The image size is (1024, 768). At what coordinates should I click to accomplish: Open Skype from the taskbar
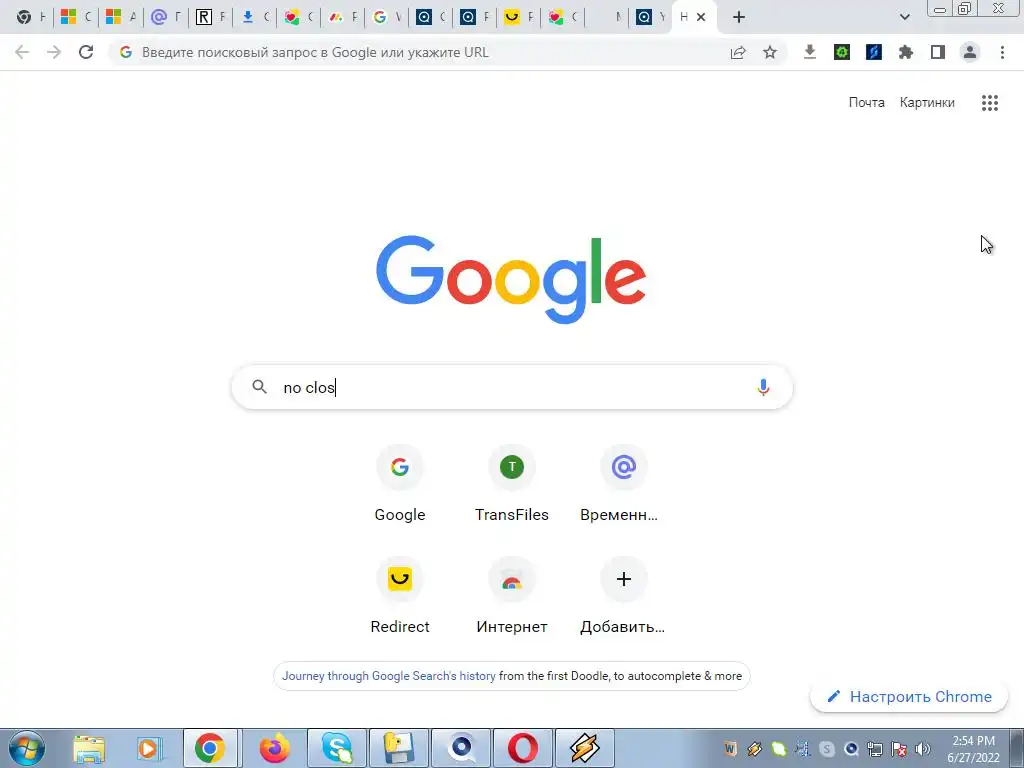[337, 748]
